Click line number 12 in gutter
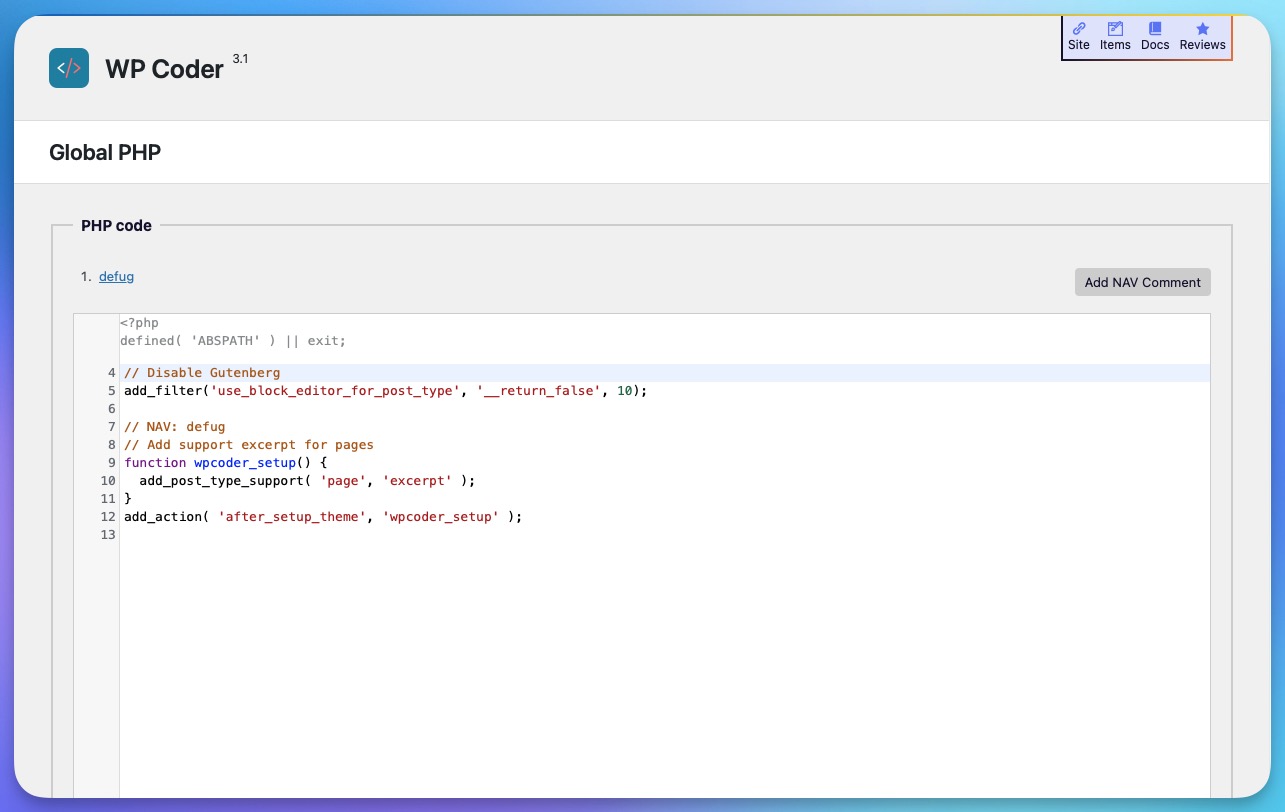Screen dimensions: 1285x812 pos(108,517)
